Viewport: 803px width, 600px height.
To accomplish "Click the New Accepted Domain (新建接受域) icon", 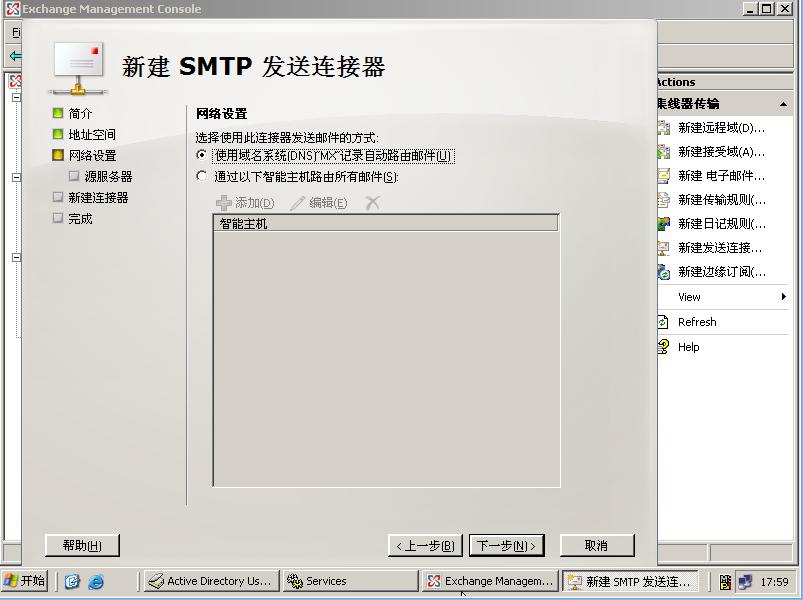I will [x=664, y=152].
